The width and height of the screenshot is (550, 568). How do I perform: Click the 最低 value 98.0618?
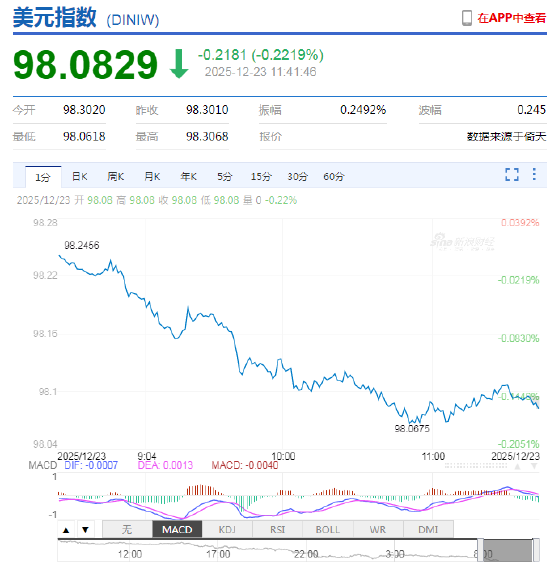pyautogui.click(x=84, y=137)
